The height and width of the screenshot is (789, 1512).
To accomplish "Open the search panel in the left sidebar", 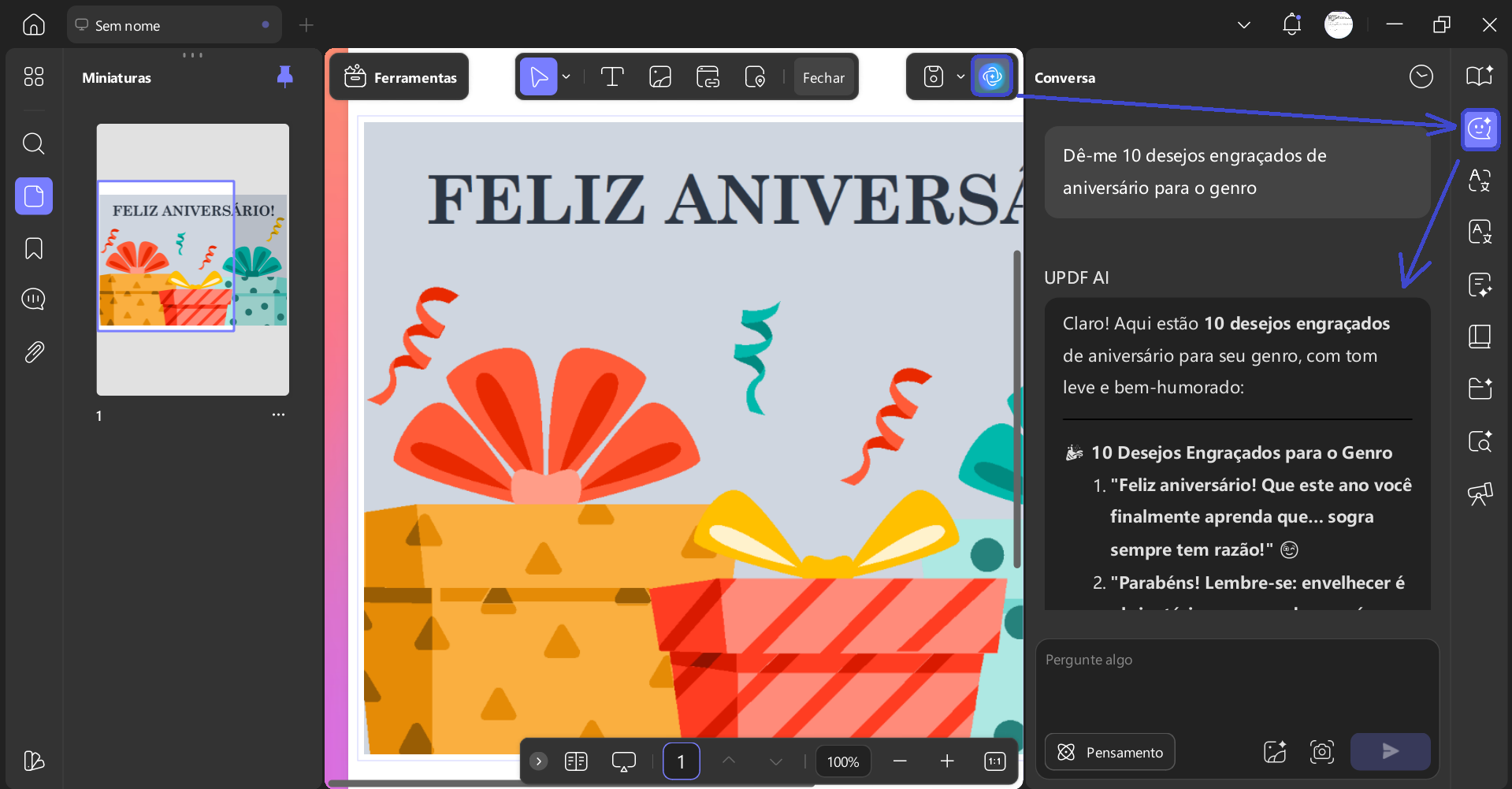I will pyautogui.click(x=33, y=143).
